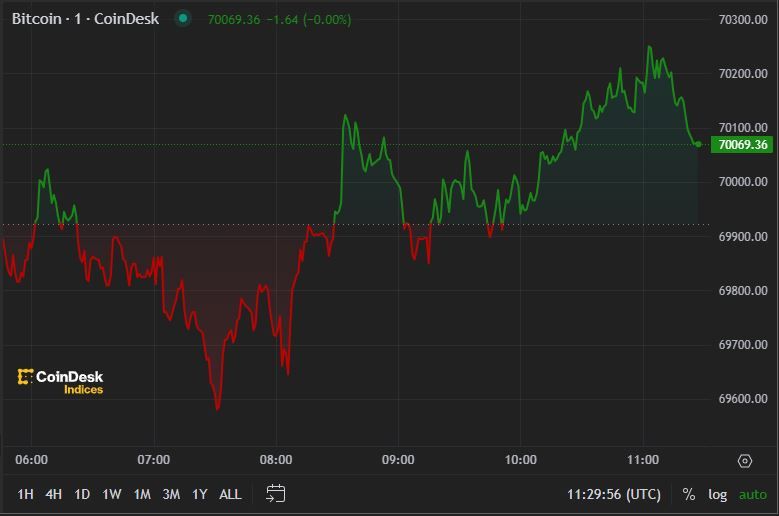Click the 06:00 time axis label
Screen dimensions: 779x516
point(31,460)
